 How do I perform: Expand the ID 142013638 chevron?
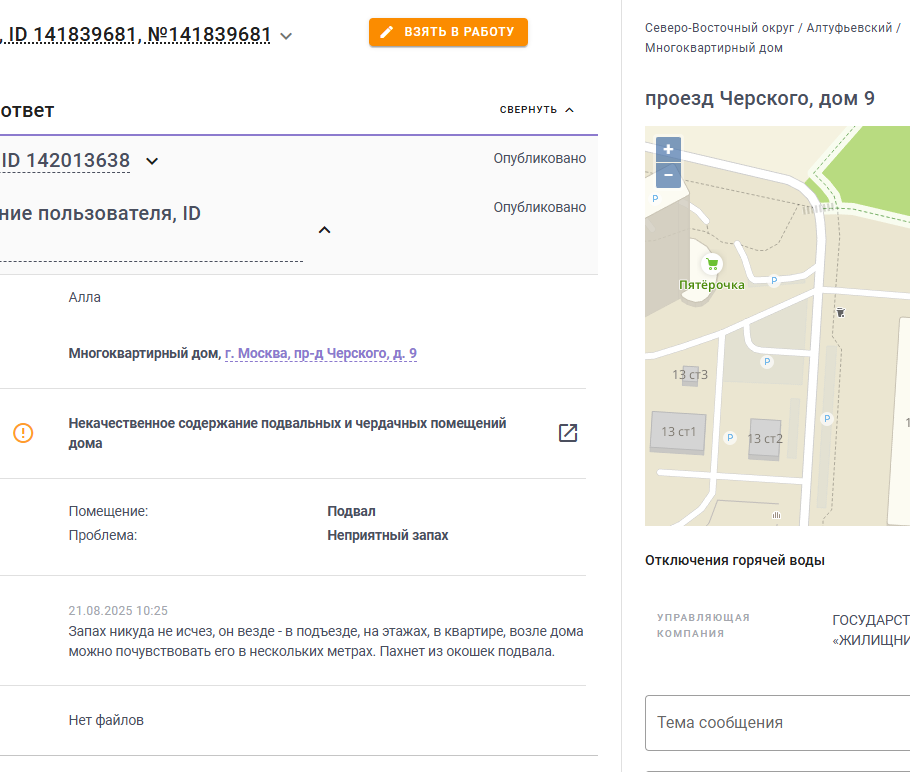pos(152,161)
